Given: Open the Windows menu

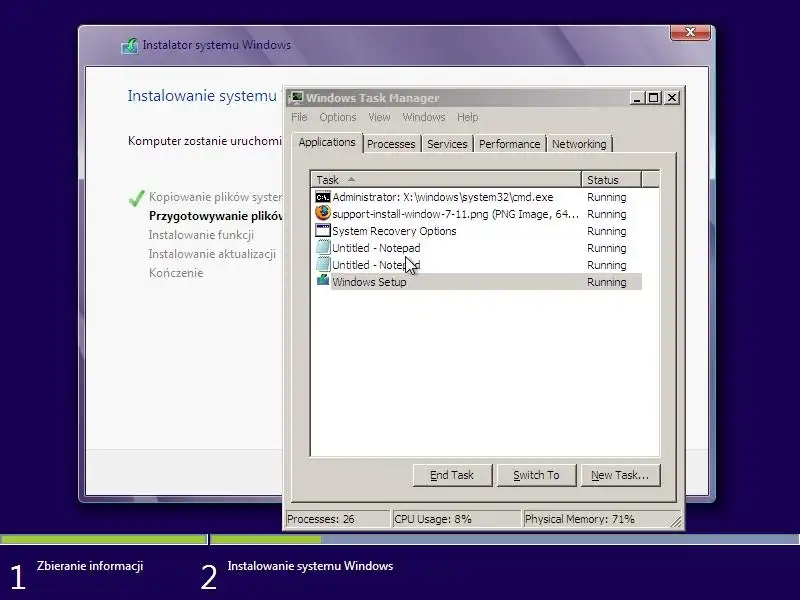Looking at the screenshot, I should point(423,117).
